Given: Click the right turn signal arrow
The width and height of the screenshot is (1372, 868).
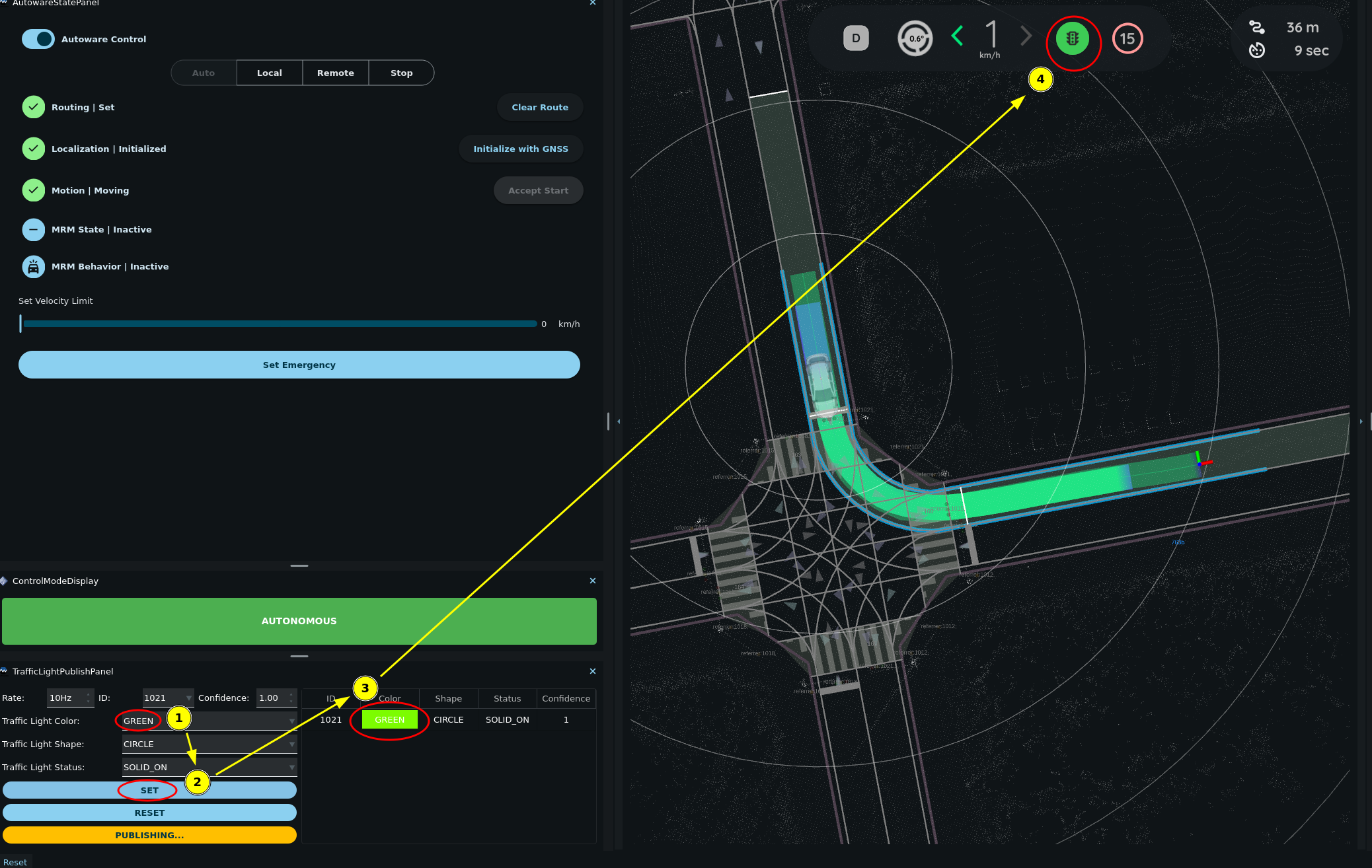Looking at the screenshot, I should [1026, 36].
